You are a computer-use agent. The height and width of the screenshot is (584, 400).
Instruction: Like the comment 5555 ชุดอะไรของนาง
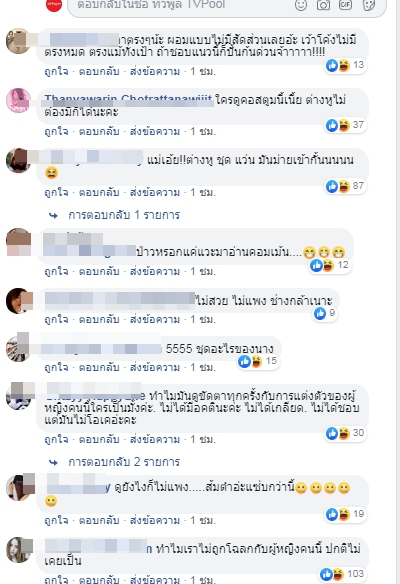[x=56, y=368]
